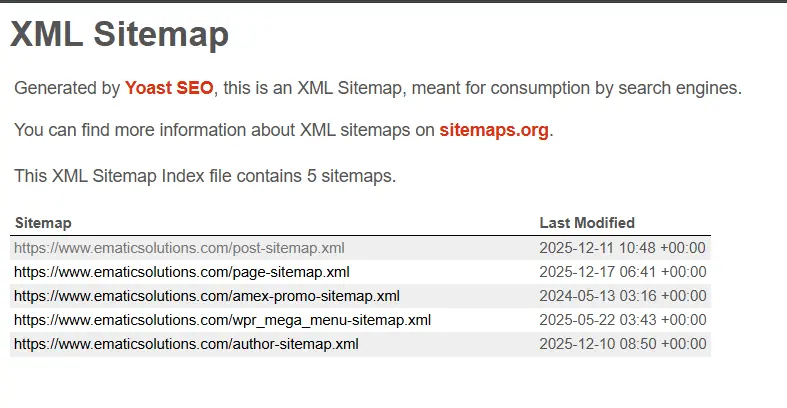
Task: Follow the sitemaps.org link
Action: pyautogui.click(x=494, y=131)
